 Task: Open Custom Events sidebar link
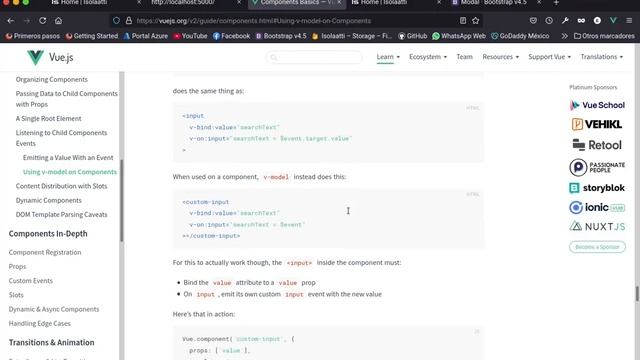(x=31, y=280)
